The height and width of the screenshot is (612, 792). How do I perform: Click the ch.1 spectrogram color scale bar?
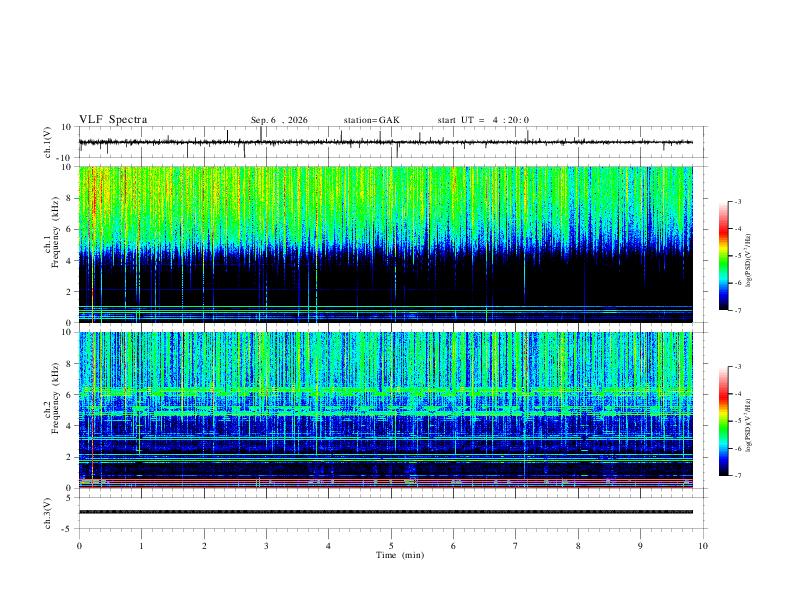[723, 256]
